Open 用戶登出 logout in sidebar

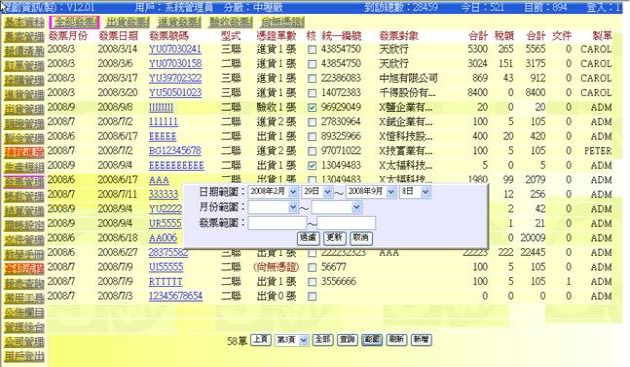point(24,356)
